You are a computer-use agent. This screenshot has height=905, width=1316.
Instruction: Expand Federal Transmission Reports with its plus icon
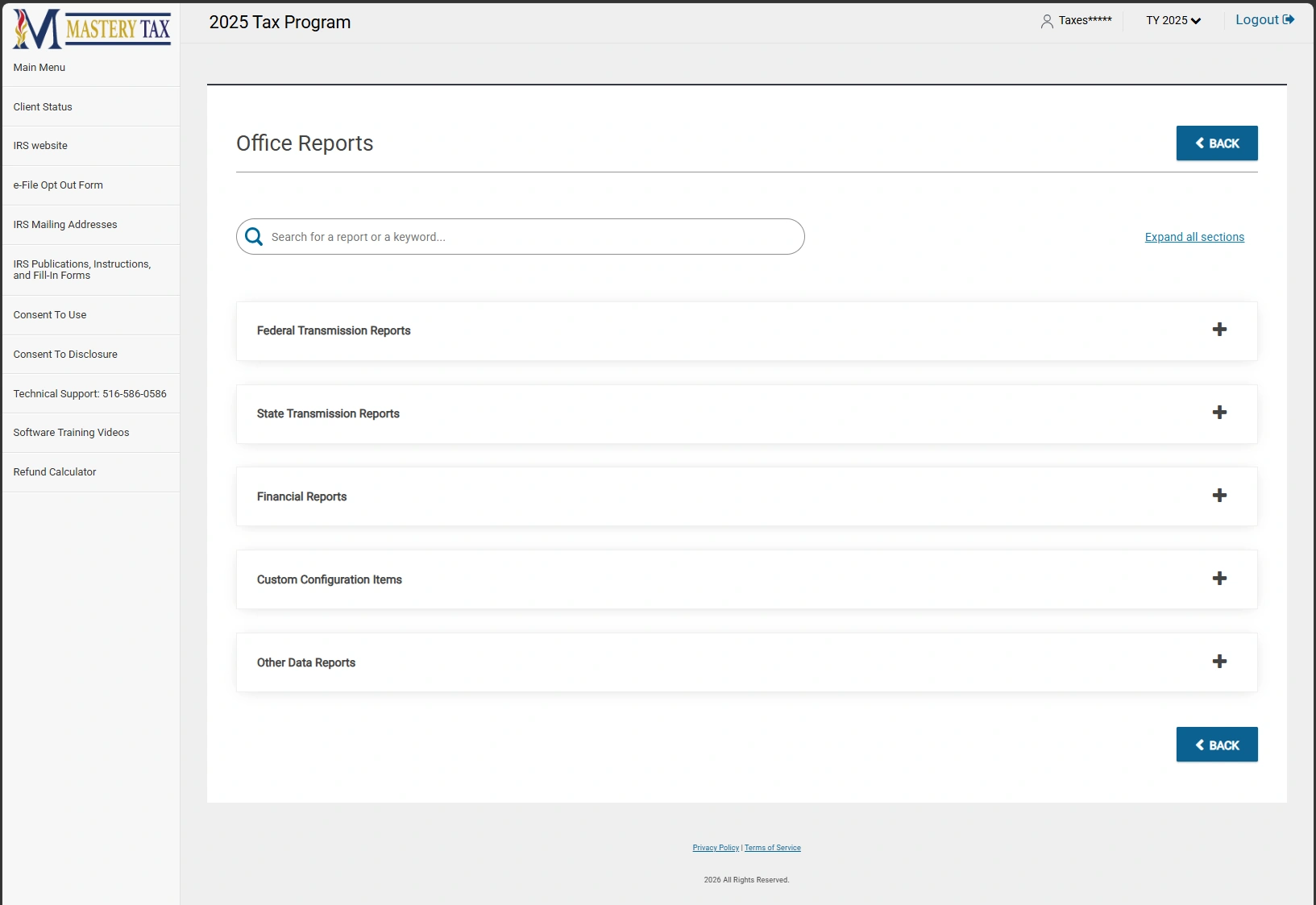(x=1219, y=330)
